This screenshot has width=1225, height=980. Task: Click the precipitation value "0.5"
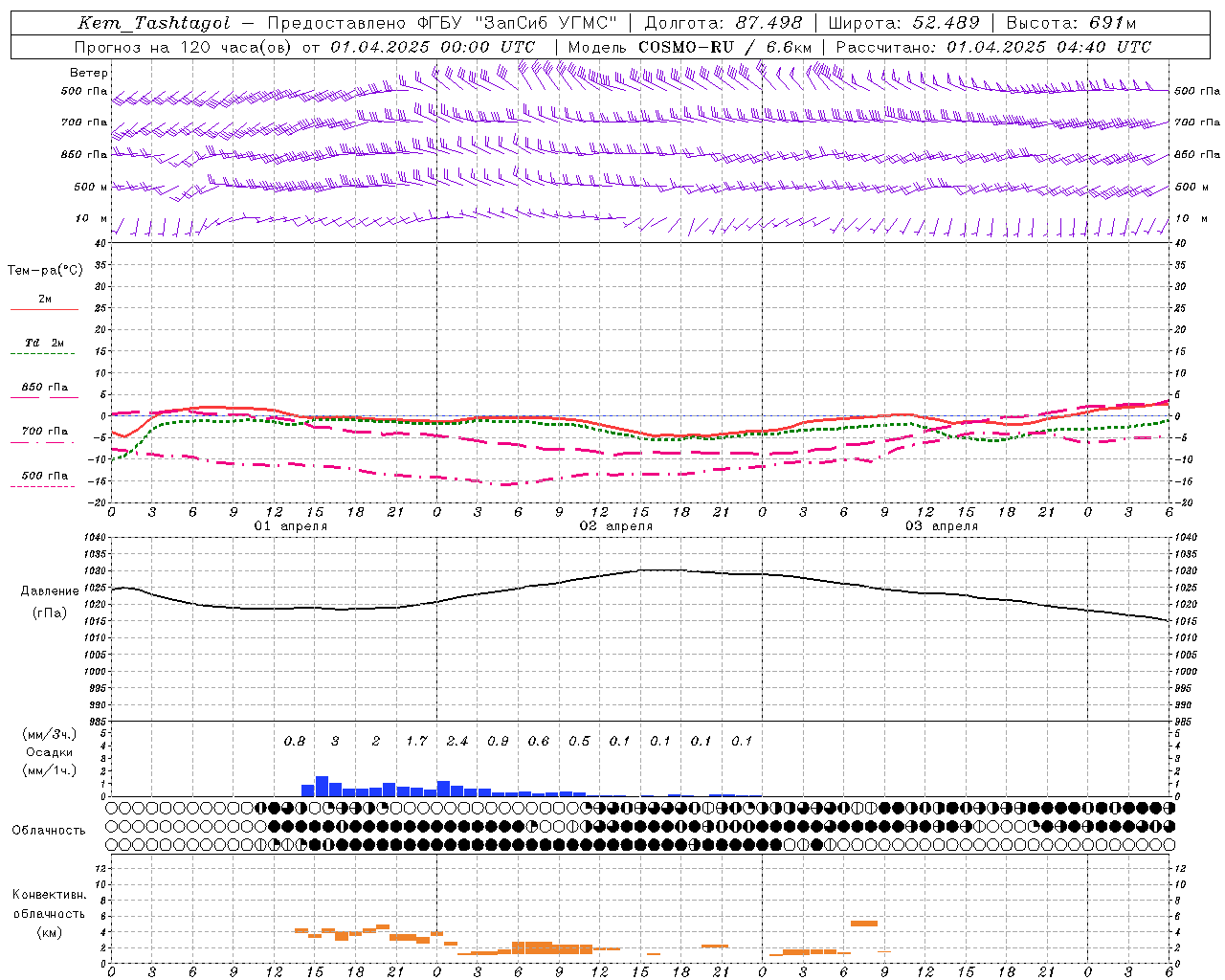point(579,742)
